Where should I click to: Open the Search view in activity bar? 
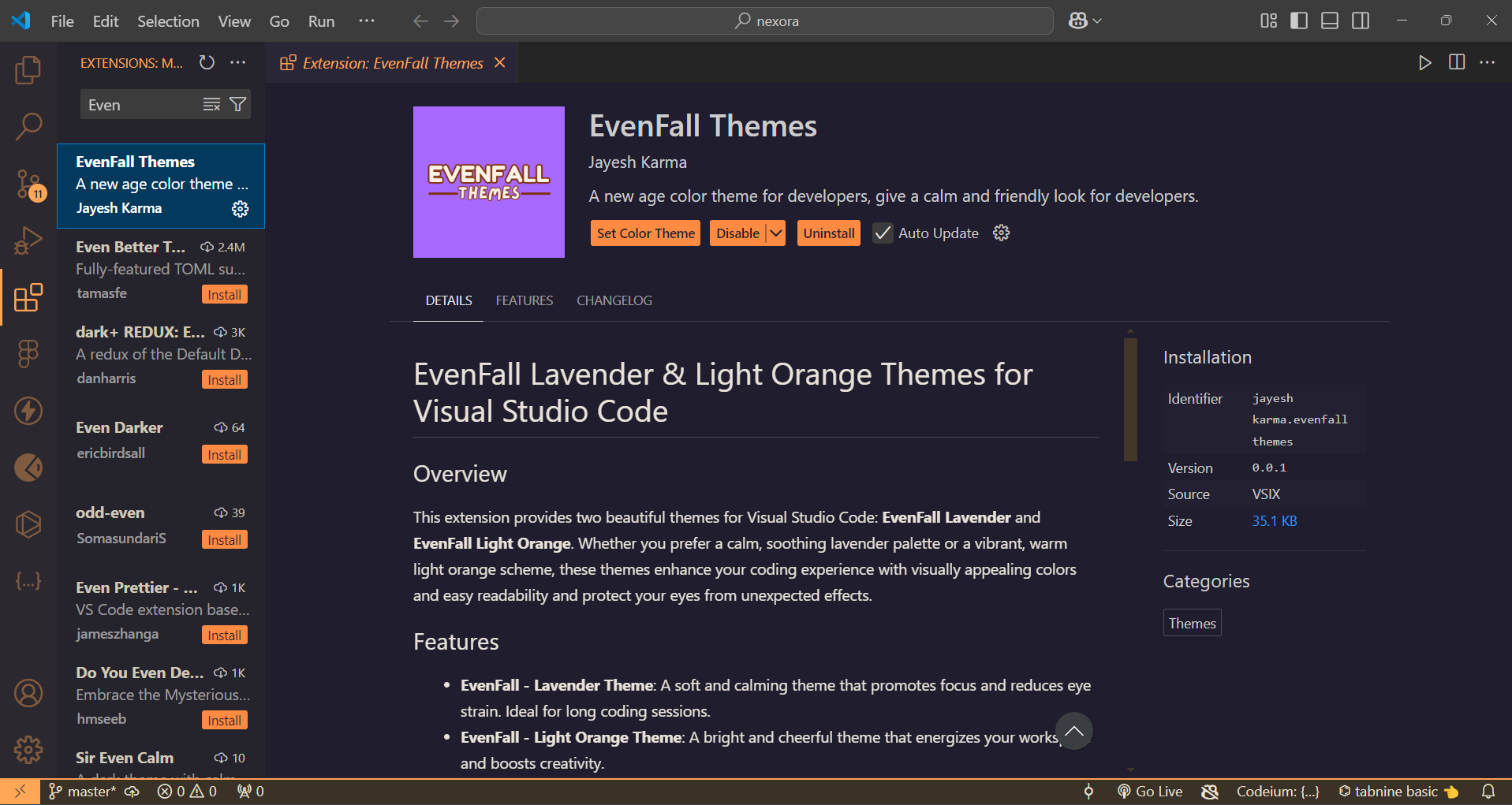coord(28,126)
